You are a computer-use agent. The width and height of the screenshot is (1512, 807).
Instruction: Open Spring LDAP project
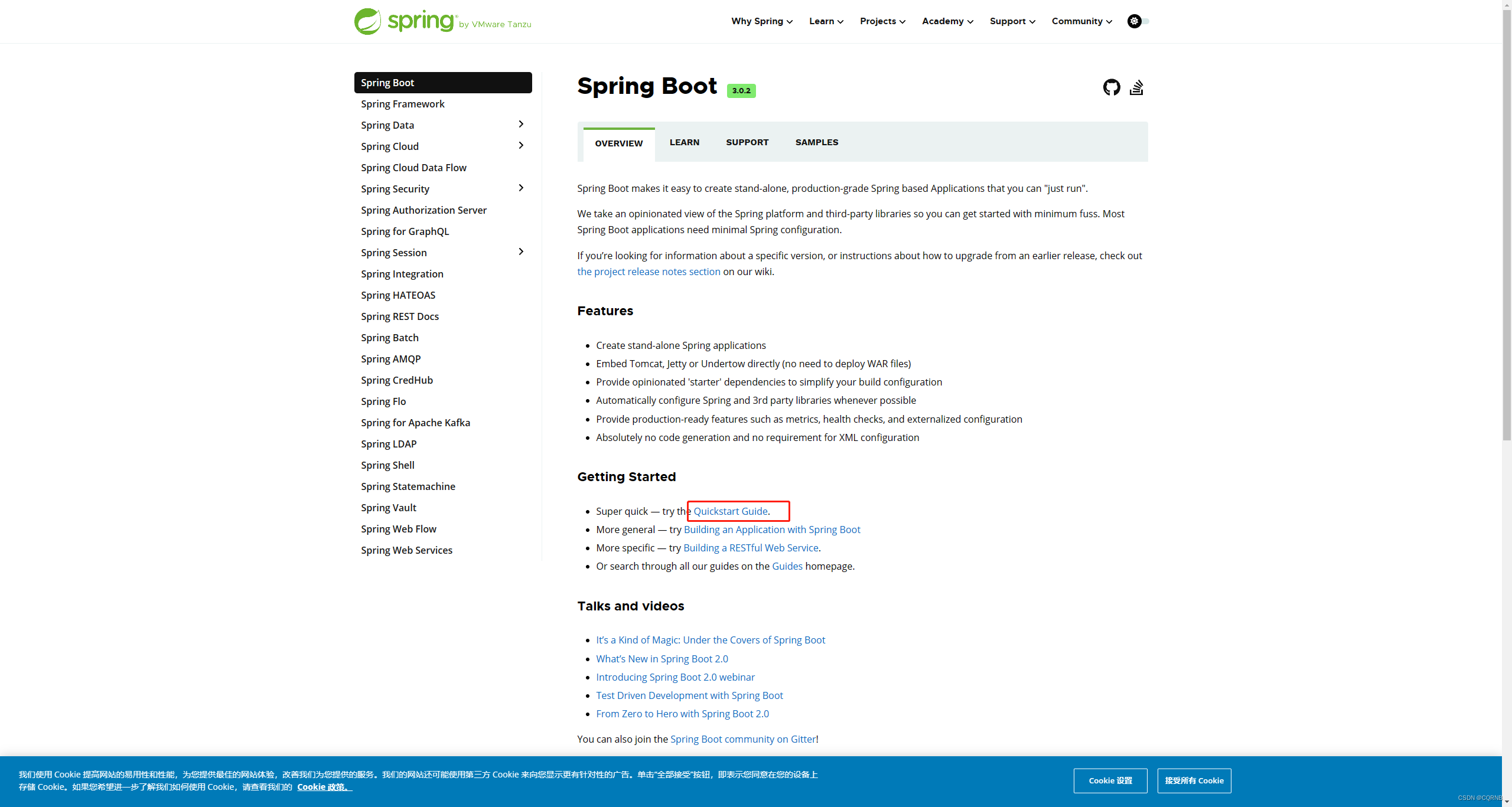389,444
